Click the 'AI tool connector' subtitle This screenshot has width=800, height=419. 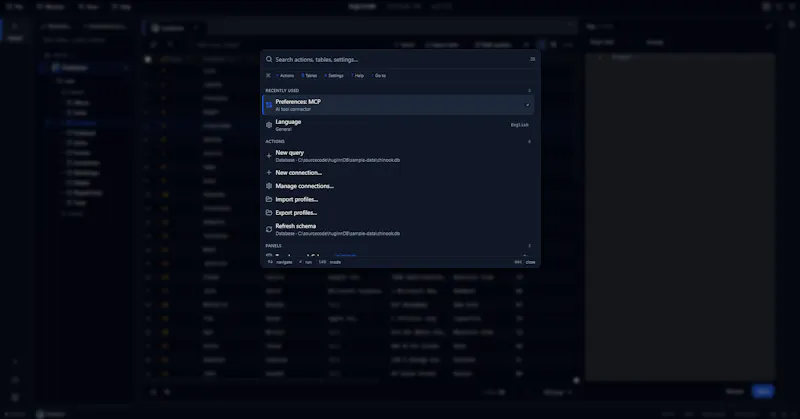[x=293, y=109]
